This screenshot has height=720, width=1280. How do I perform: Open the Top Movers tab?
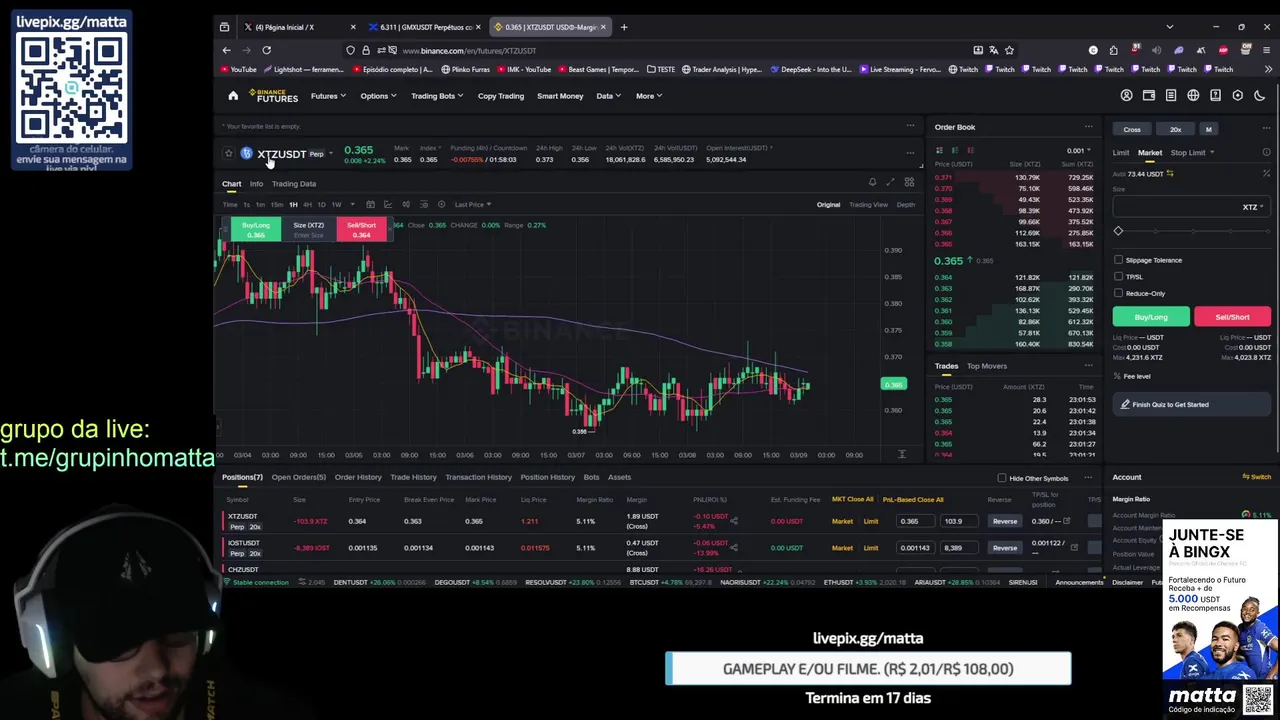987,366
